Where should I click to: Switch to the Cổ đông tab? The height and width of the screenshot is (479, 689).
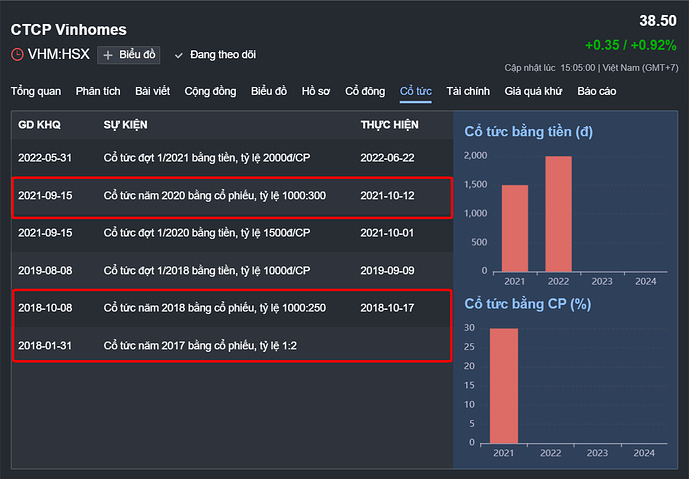click(365, 91)
